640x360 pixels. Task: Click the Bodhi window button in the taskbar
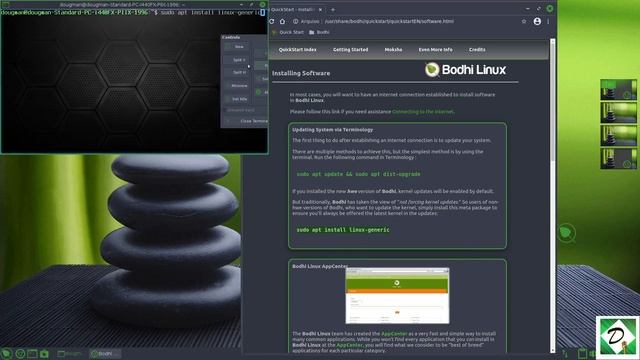click(105, 354)
